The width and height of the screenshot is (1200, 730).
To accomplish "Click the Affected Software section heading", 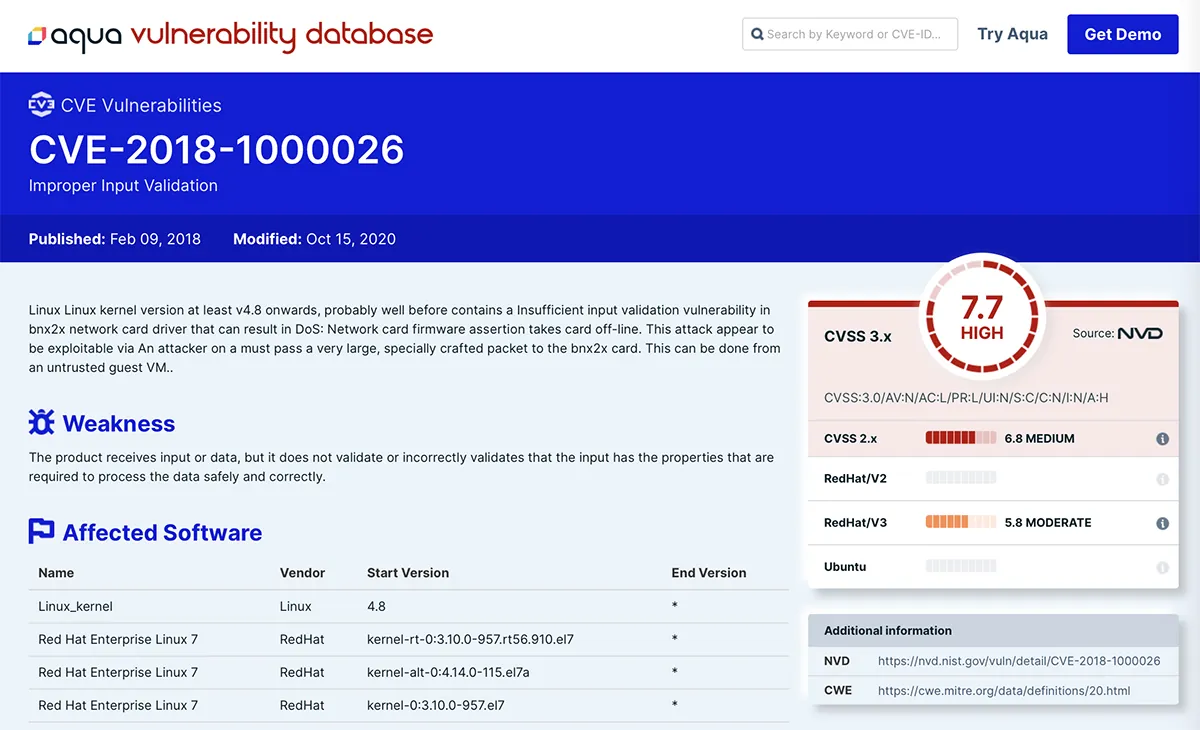I will (162, 532).
